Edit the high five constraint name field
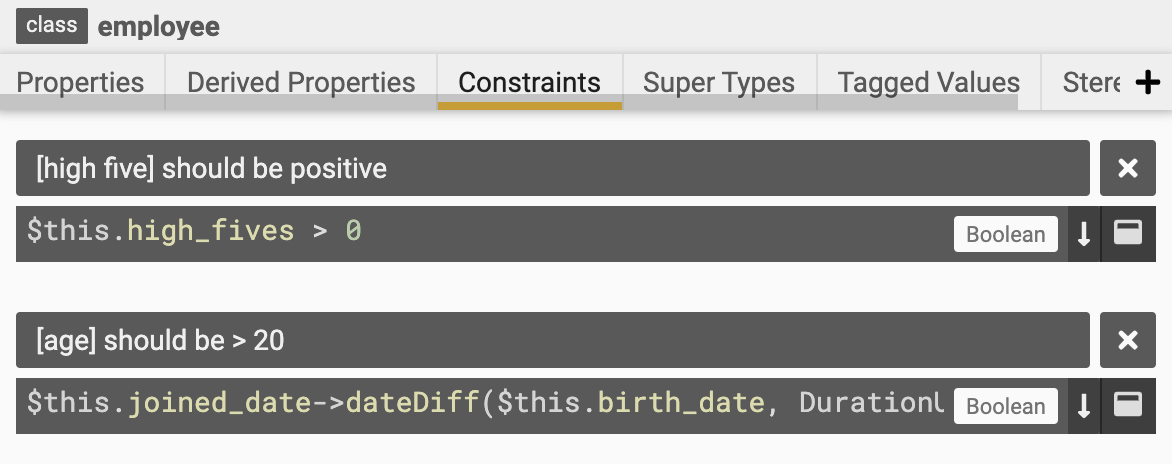 pos(553,168)
